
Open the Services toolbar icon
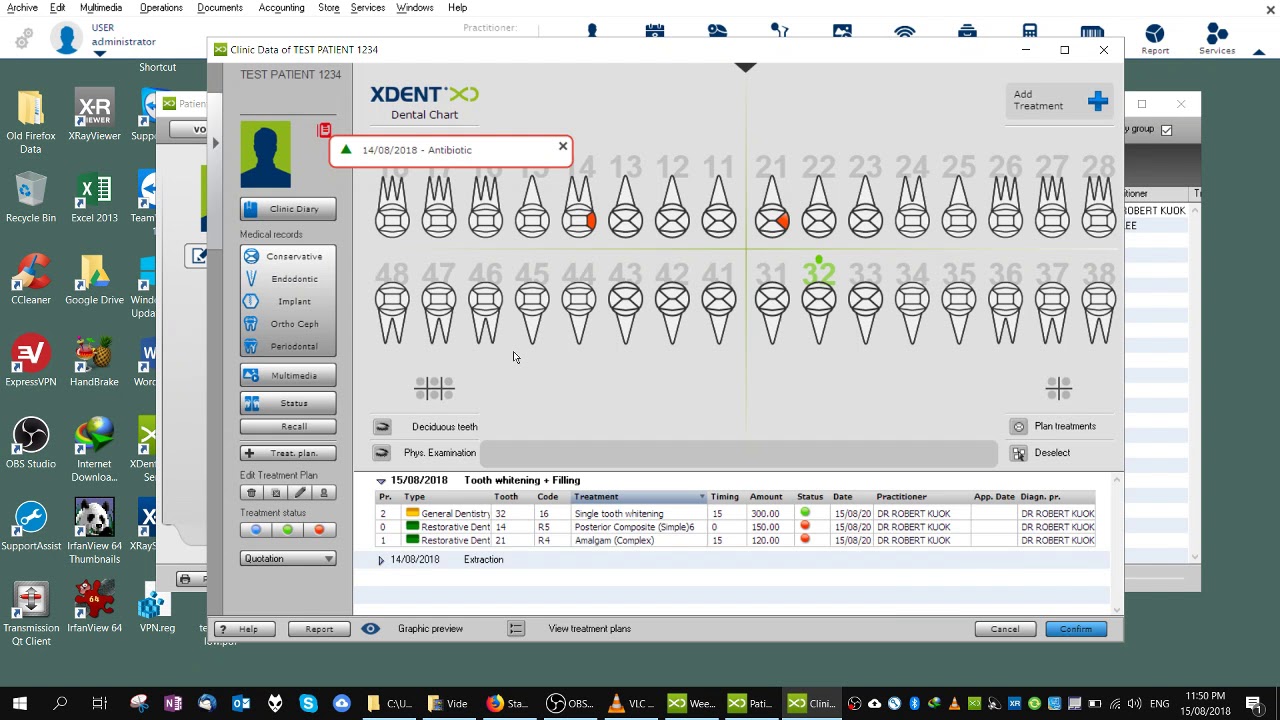1217,38
